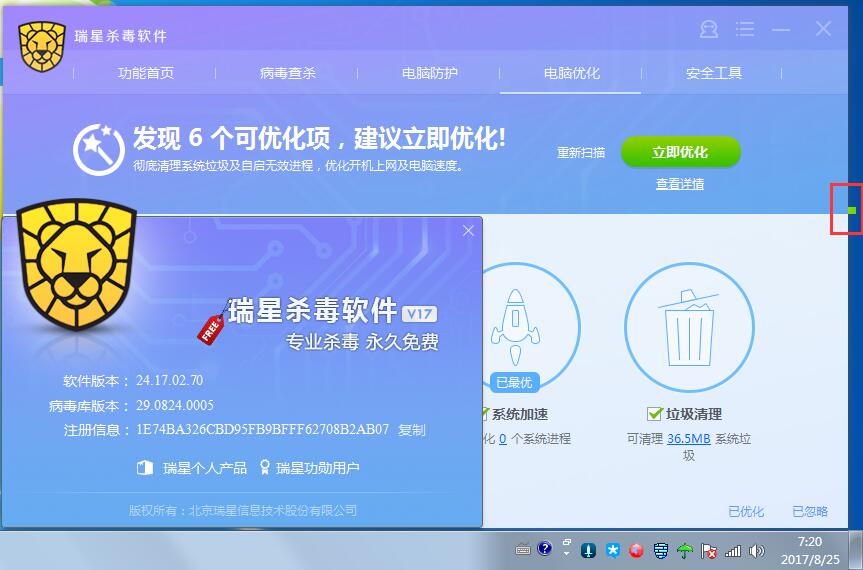
Task: Click the green umbrella tray icon
Action: pyautogui.click(x=684, y=550)
